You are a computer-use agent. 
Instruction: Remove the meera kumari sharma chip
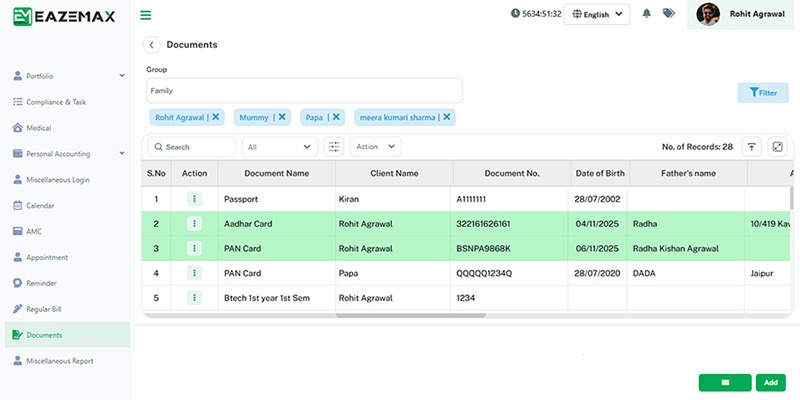[447, 117]
